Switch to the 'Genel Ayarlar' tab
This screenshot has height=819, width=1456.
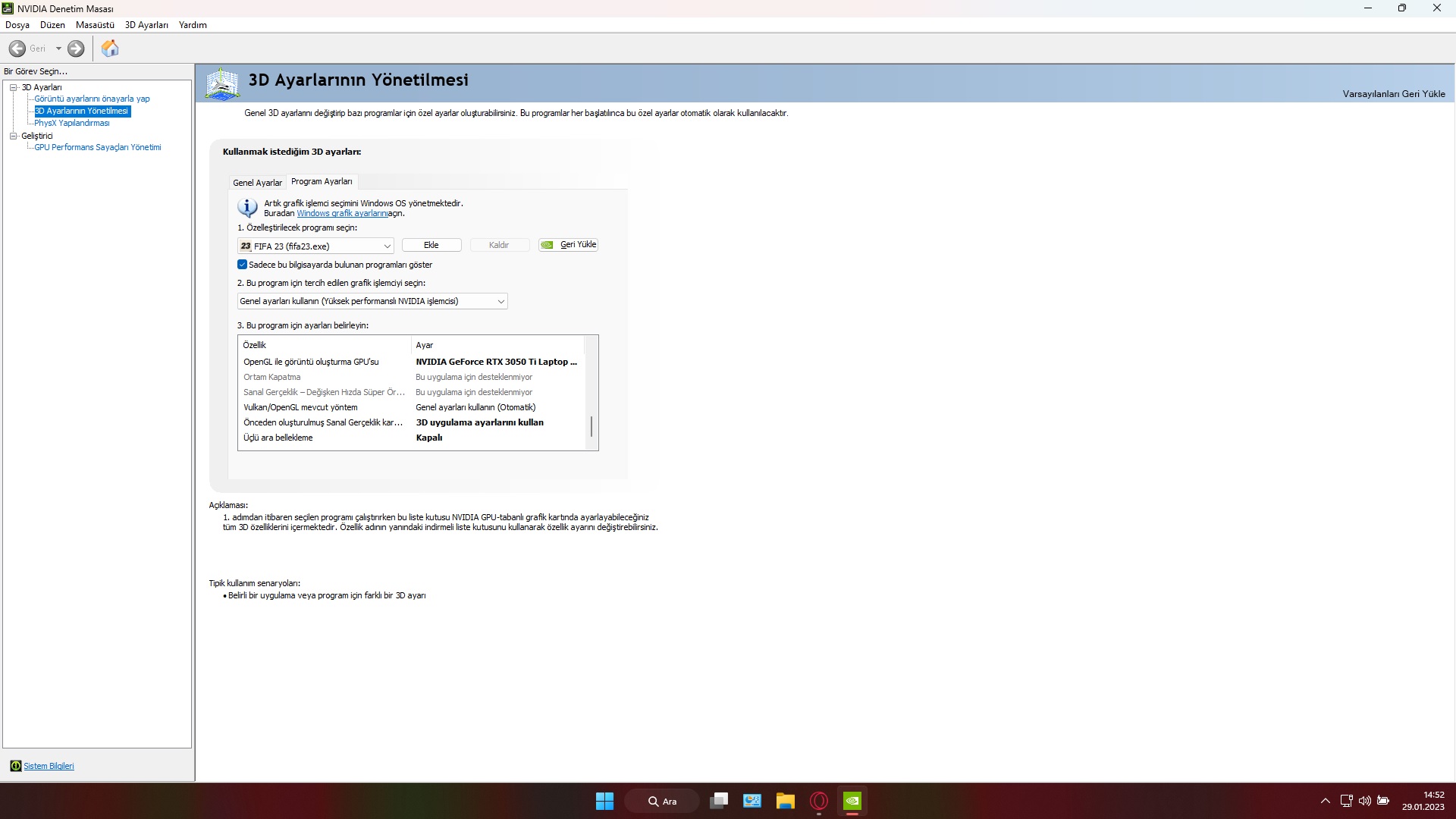coord(257,183)
